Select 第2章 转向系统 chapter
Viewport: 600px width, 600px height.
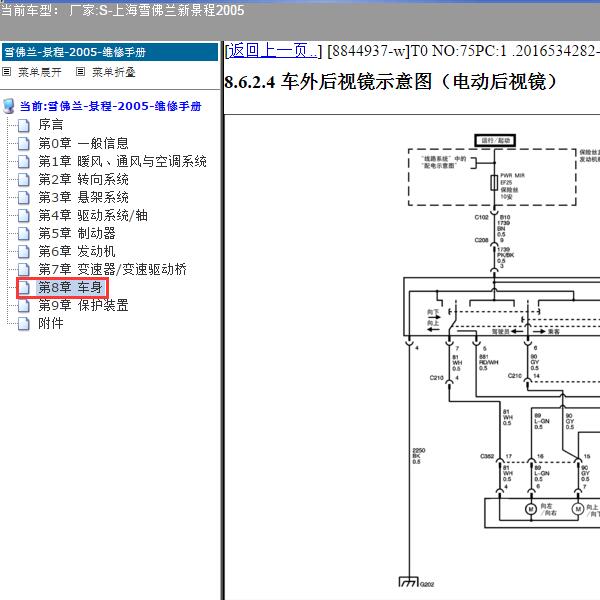(x=83, y=179)
